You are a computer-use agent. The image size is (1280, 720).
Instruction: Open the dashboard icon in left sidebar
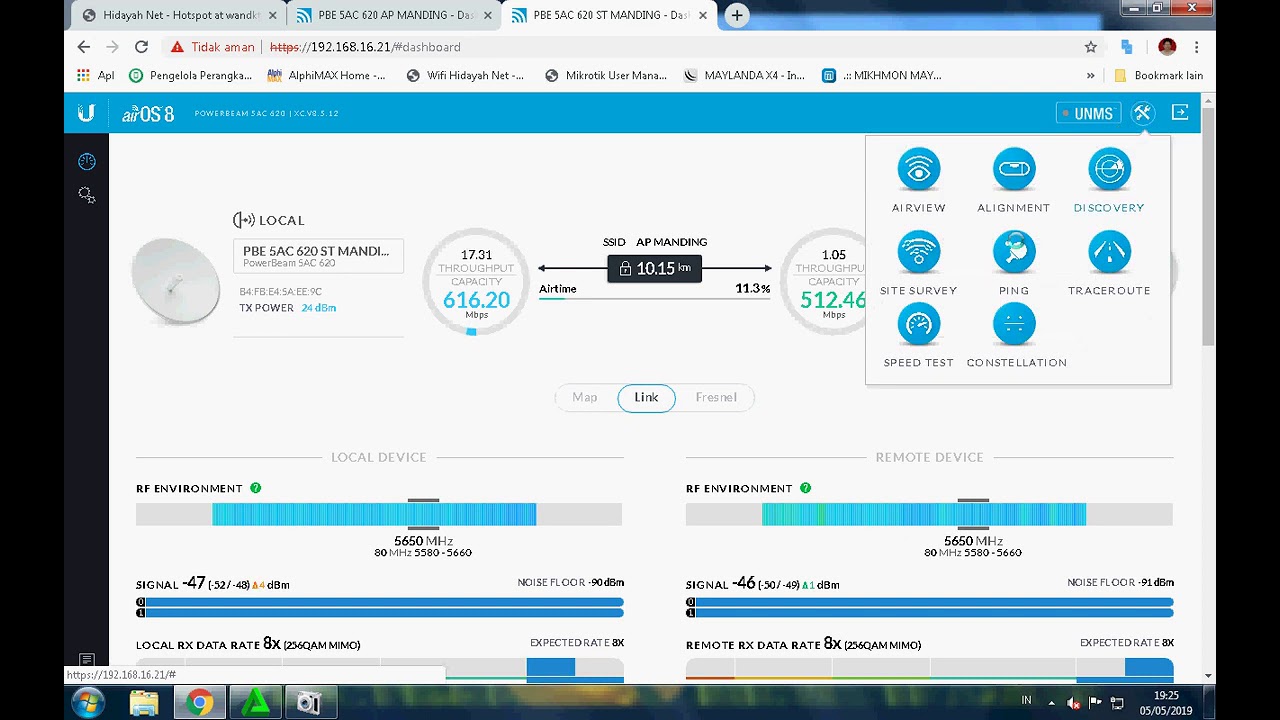point(87,162)
